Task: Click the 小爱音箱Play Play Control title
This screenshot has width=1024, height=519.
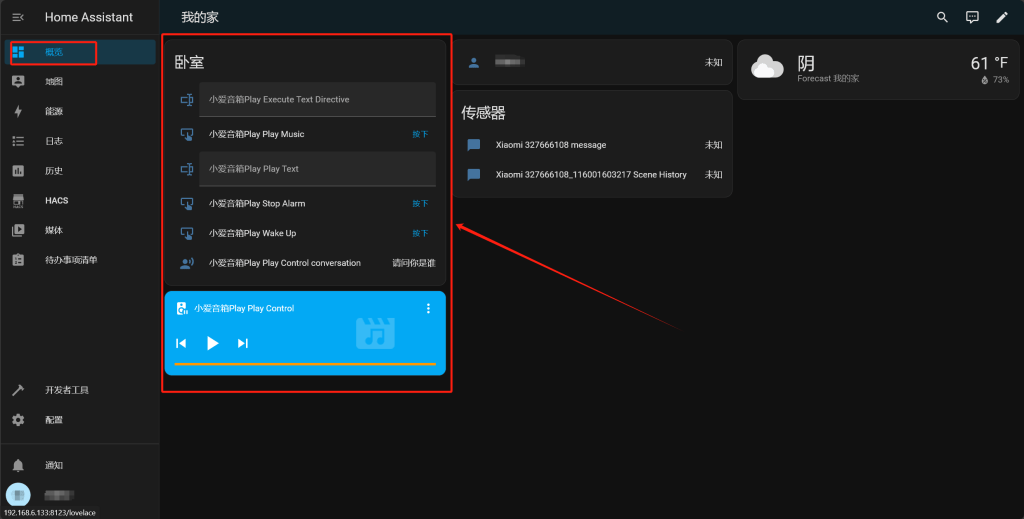Action: (x=244, y=308)
